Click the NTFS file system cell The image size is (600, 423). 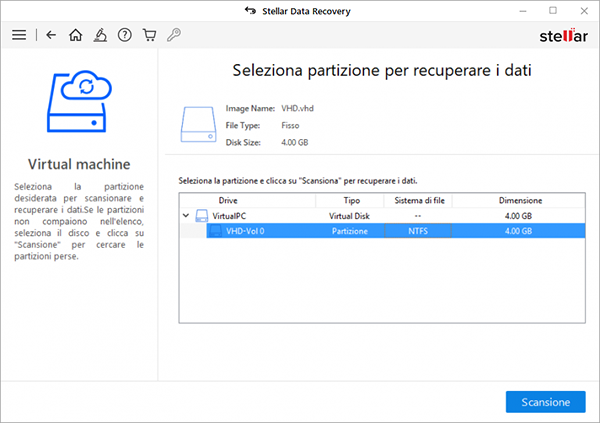point(418,231)
